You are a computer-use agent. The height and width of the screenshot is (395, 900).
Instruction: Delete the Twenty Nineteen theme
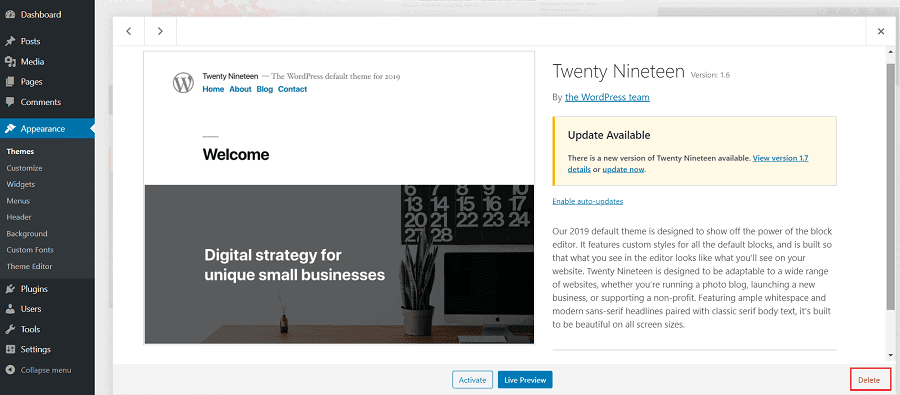pos(869,380)
